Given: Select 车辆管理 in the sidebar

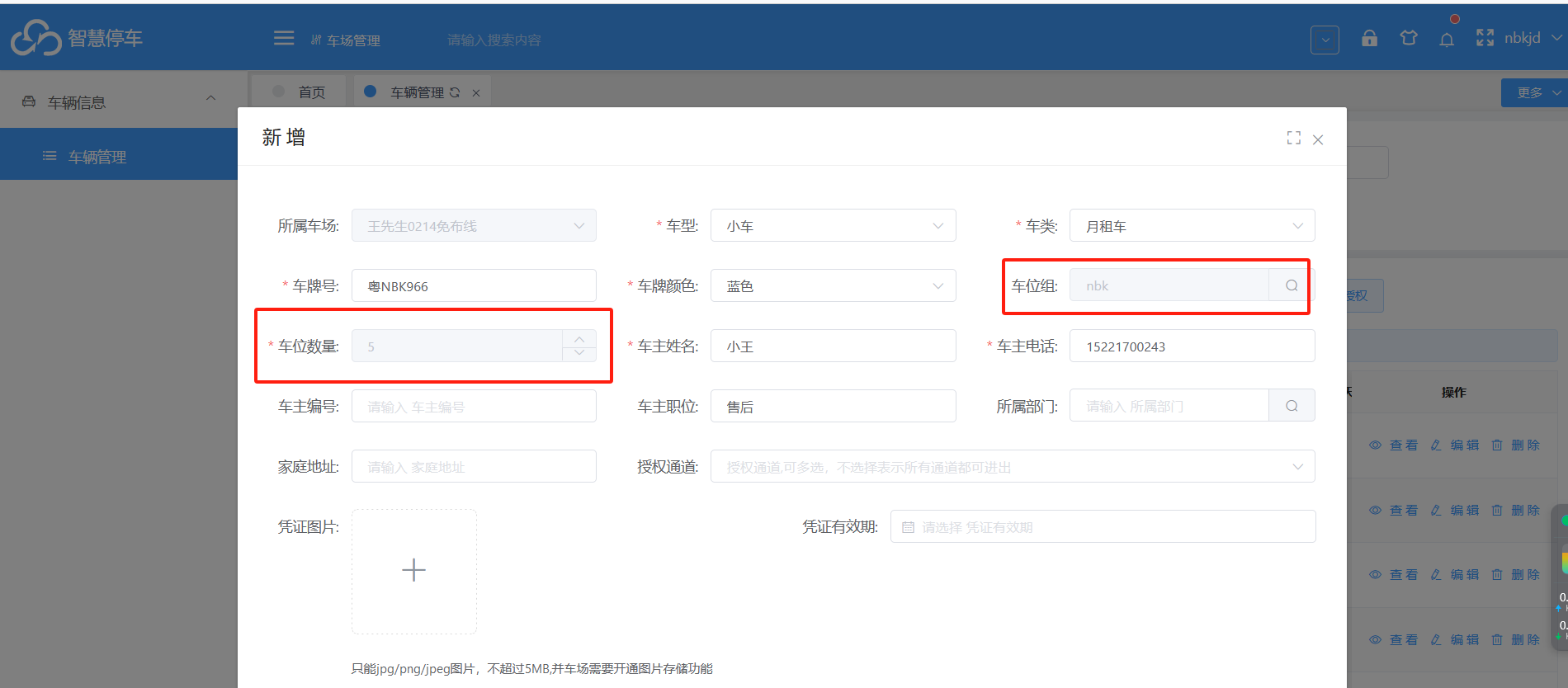Looking at the screenshot, I should 119,154.
